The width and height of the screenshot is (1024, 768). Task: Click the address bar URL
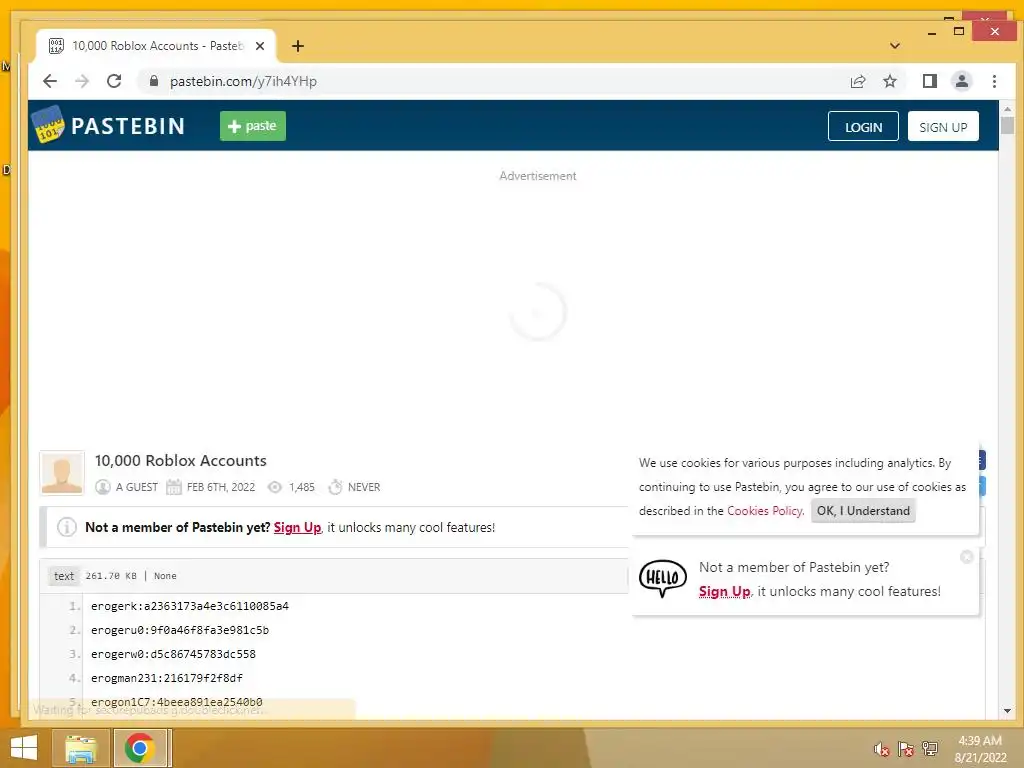243,81
